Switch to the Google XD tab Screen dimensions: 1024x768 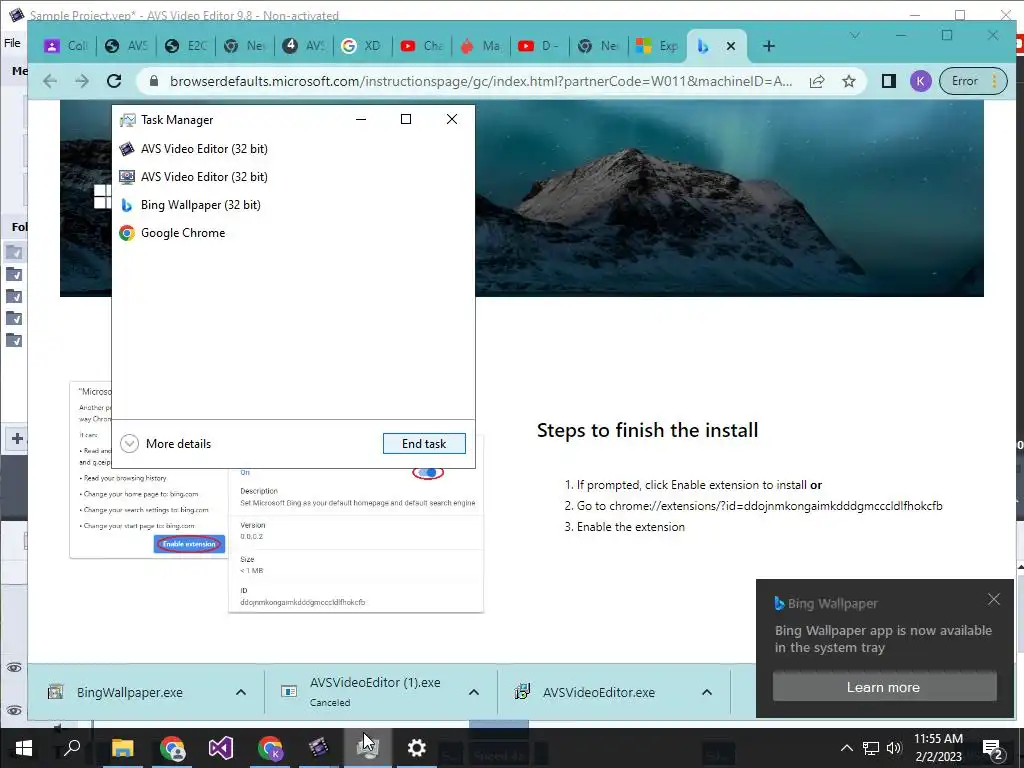coord(362,46)
